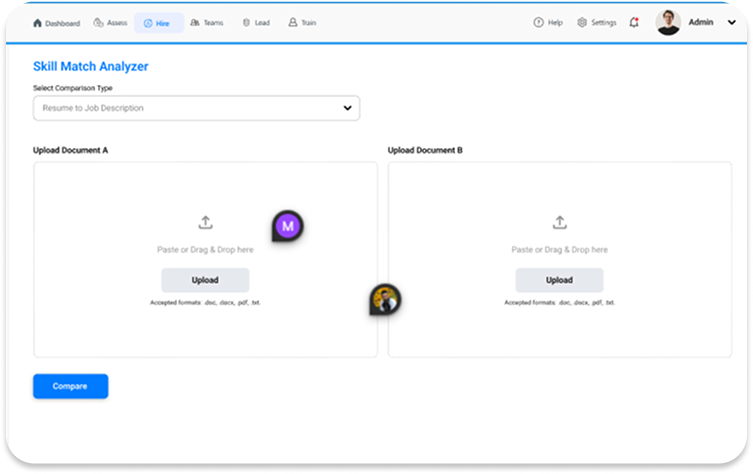This screenshot has width=753, height=474.
Task: Check the notifications bell icon
Action: [634, 23]
